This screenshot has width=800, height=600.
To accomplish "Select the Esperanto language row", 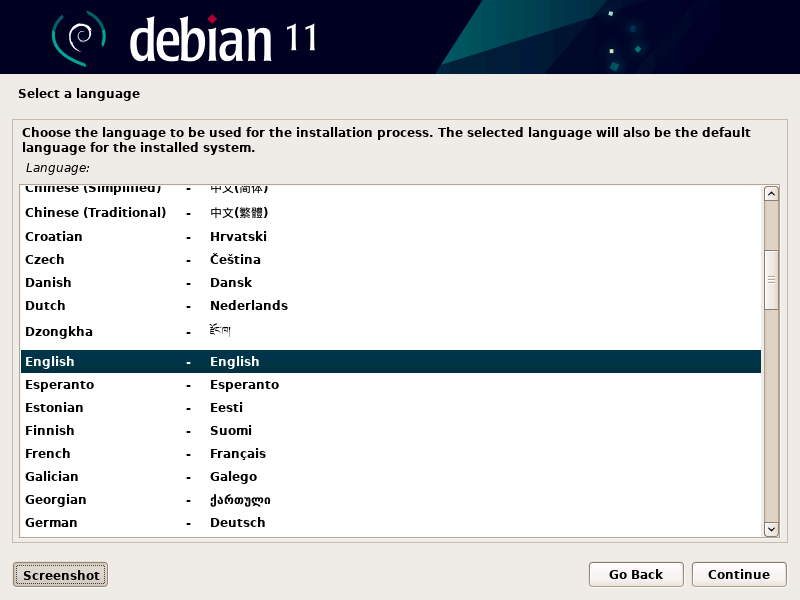I will 391,384.
